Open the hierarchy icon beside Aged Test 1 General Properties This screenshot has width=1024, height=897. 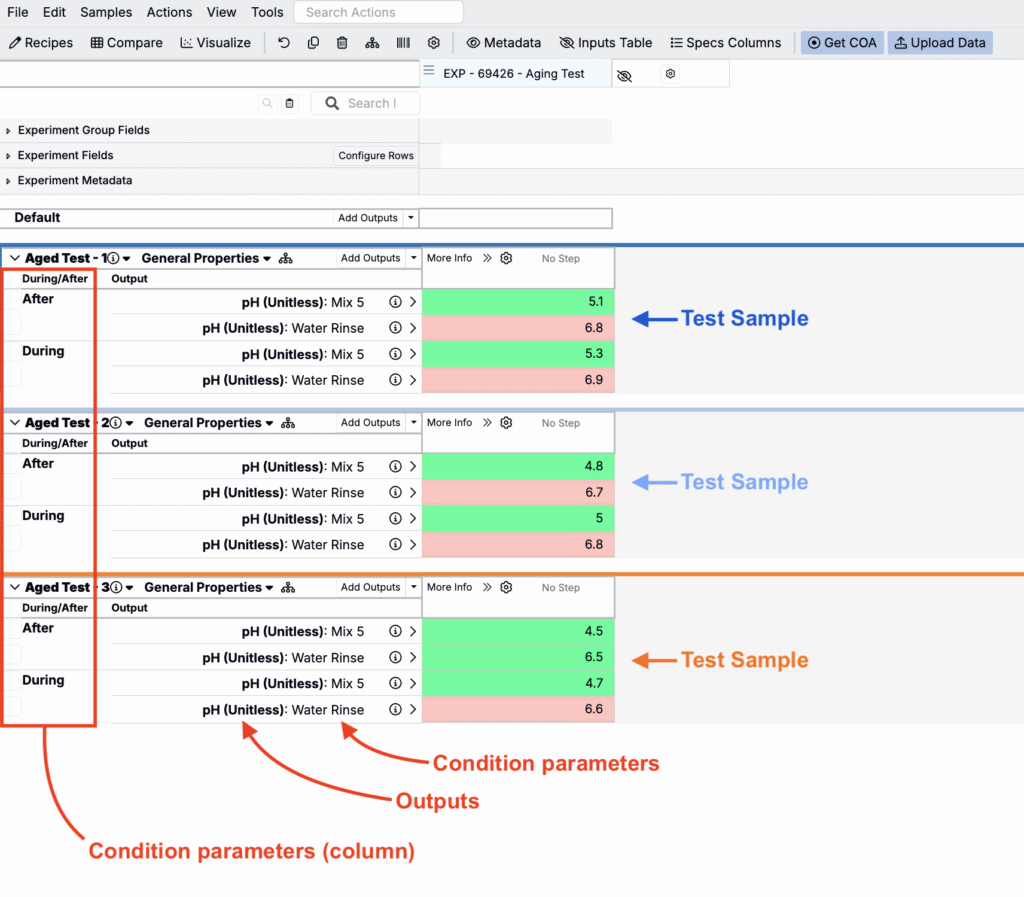click(286, 259)
